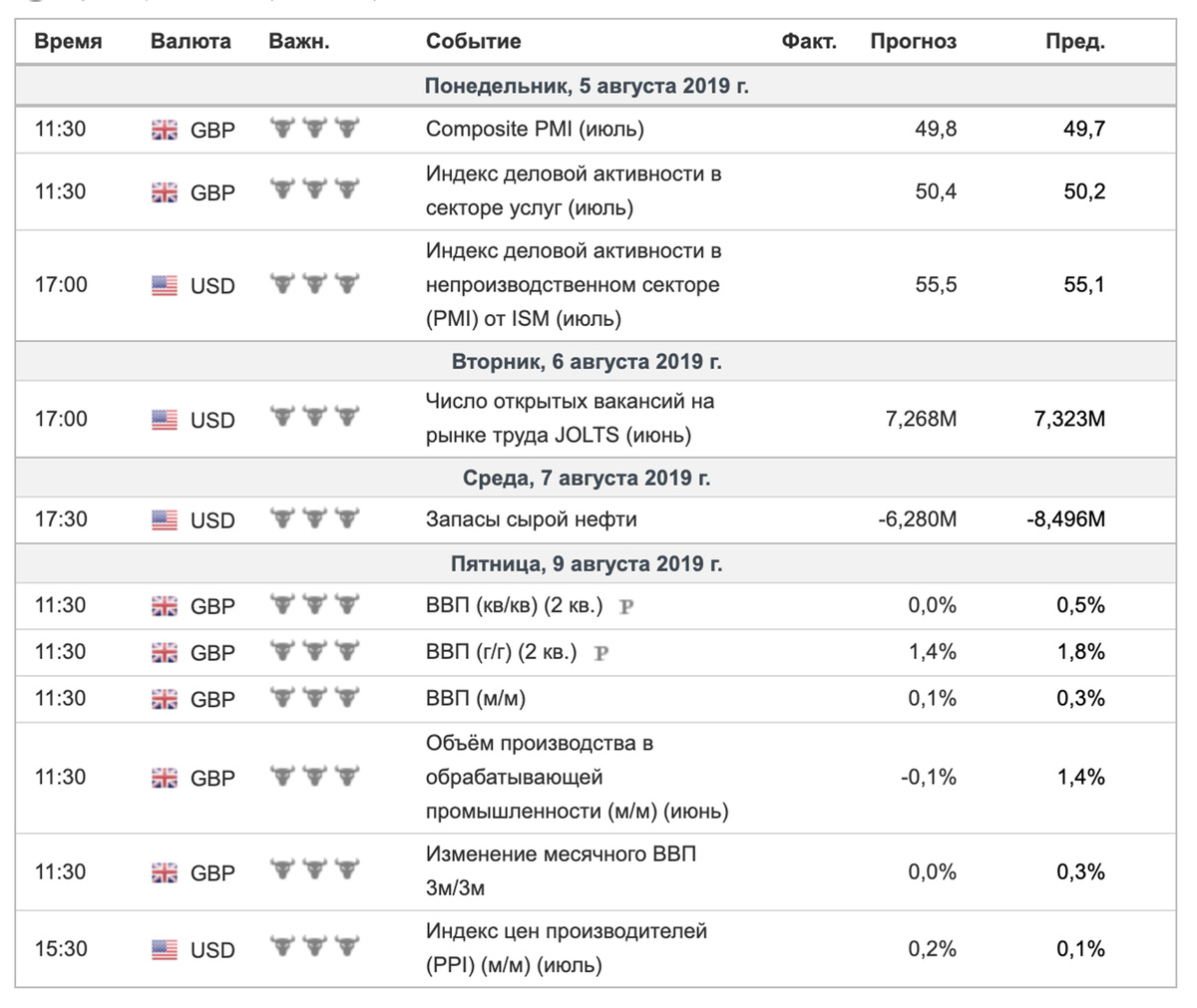
Task: Open the Запасы сырой нефти event
Action: click(x=531, y=519)
